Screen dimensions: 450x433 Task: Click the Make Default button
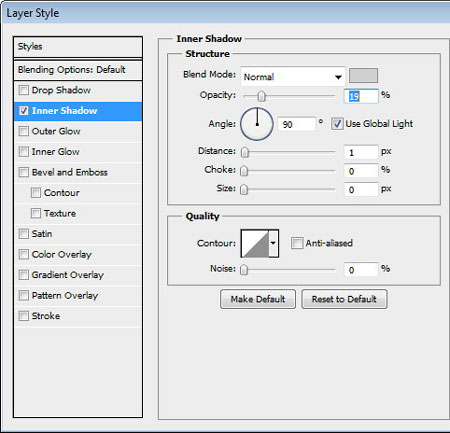pyautogui.click(x=258, y=299)
